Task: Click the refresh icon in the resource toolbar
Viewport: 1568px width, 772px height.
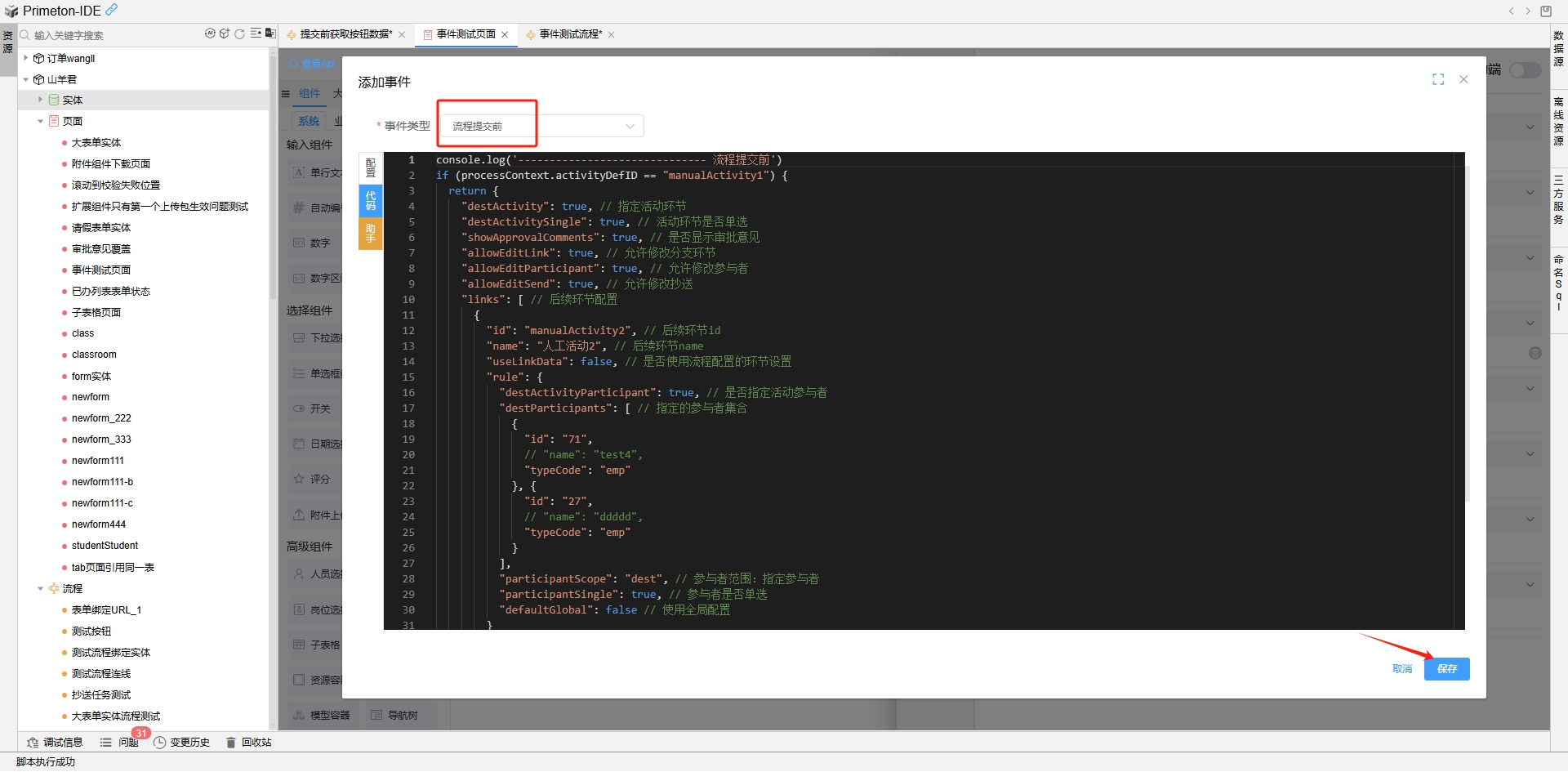Action: coord(239,34)
